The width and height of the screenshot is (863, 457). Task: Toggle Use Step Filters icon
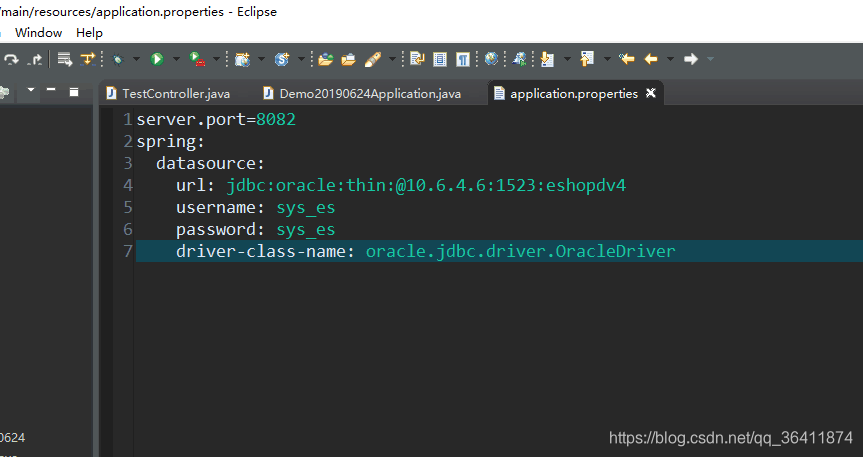click(88, 59)
